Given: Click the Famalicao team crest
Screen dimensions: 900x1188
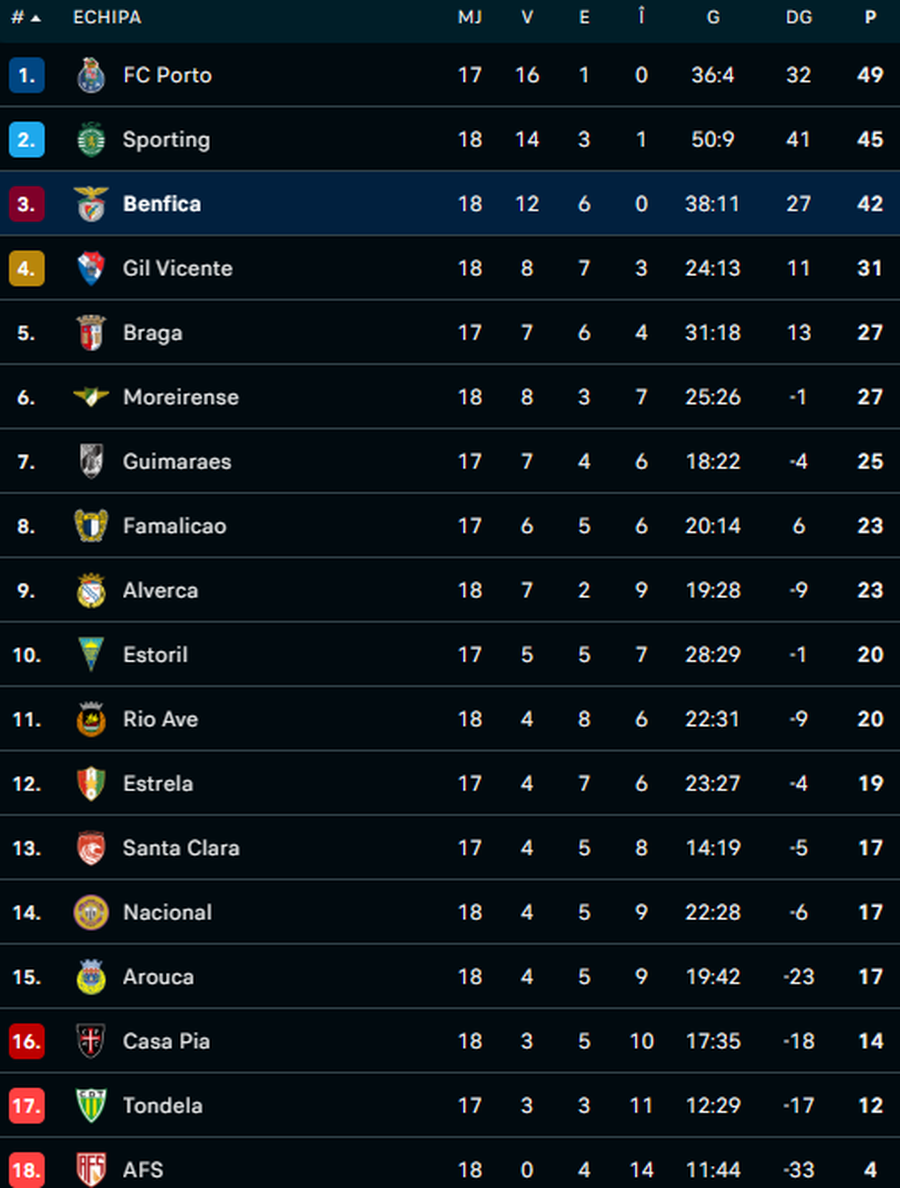Looking at the screenshot, I should click(x=91, y=526).
